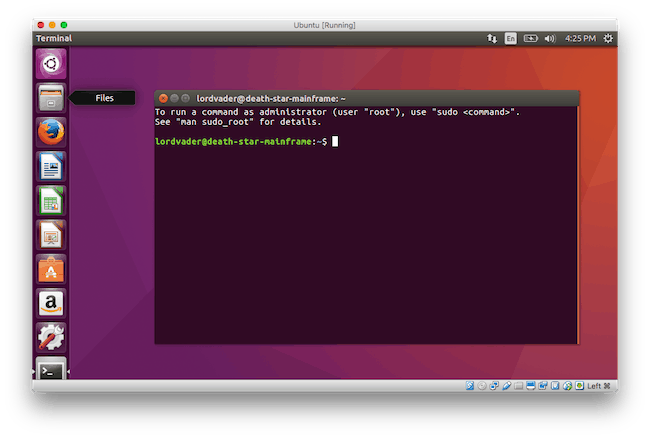Select the Terminal icon in the launcher
The height and width of the screenshot is (438, 650).
pos(51,368)
